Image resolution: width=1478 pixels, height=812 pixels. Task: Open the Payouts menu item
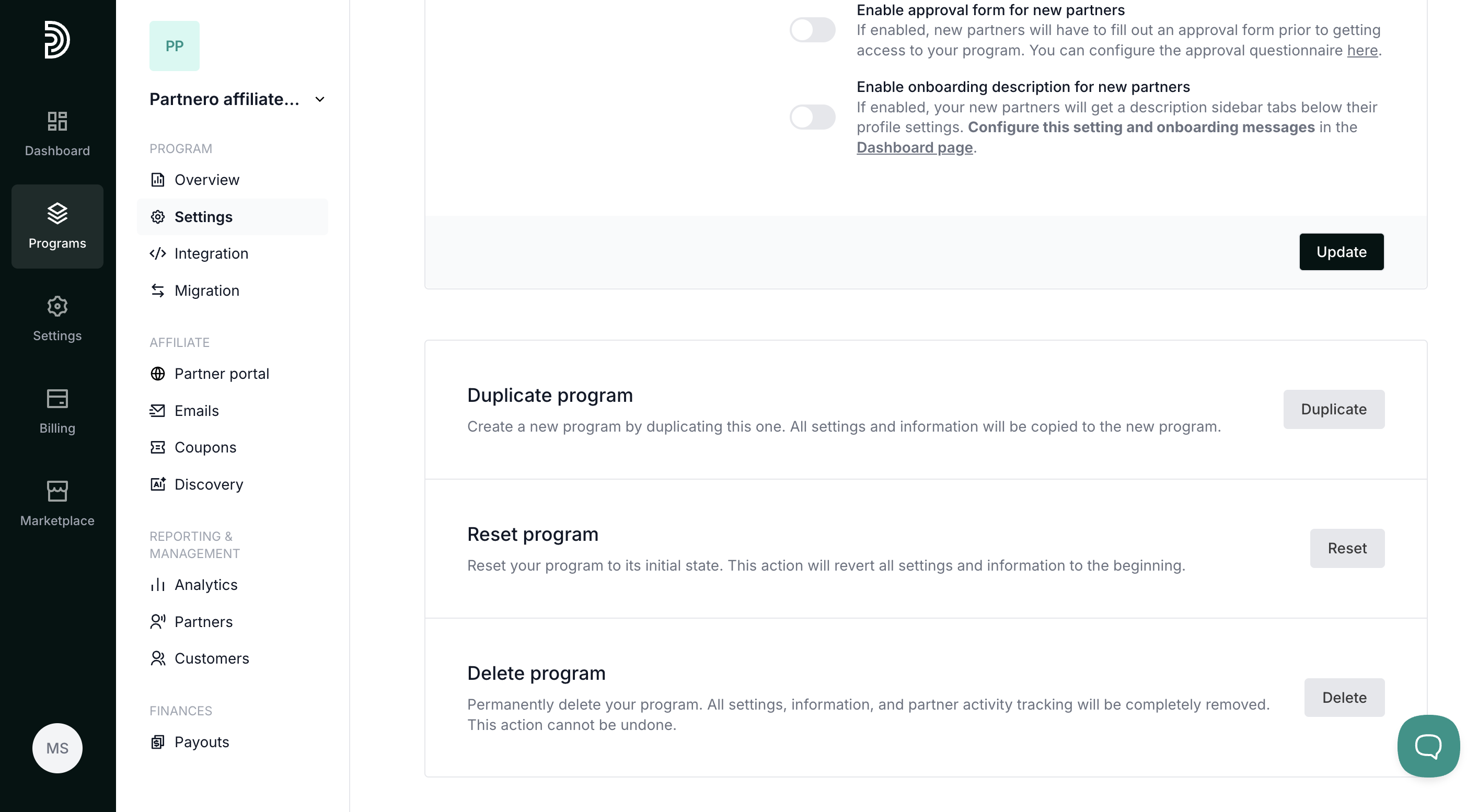coord(201,742)
